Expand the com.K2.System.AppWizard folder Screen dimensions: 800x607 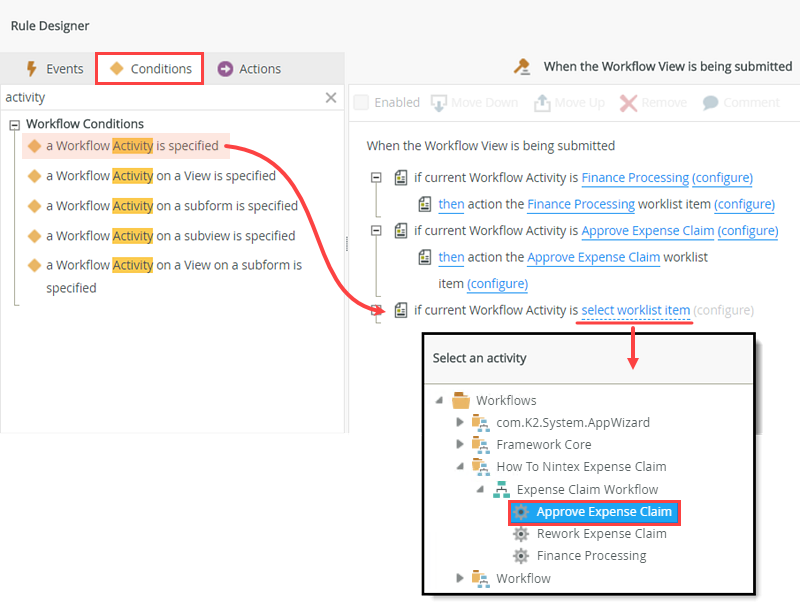pyautogui.click(x=461, y=423)
